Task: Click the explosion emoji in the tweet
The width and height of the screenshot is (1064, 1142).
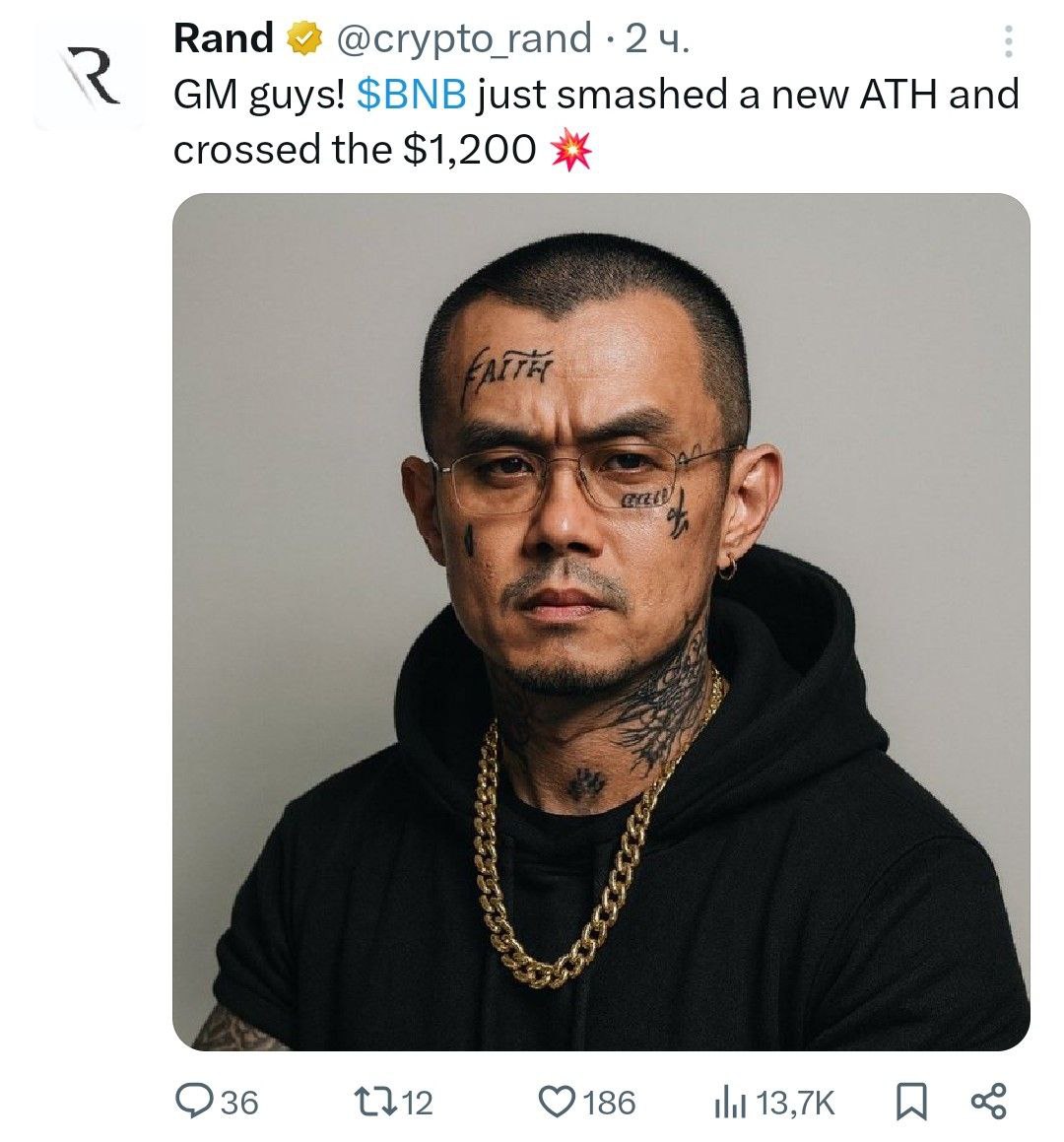Action: (571, 150)
